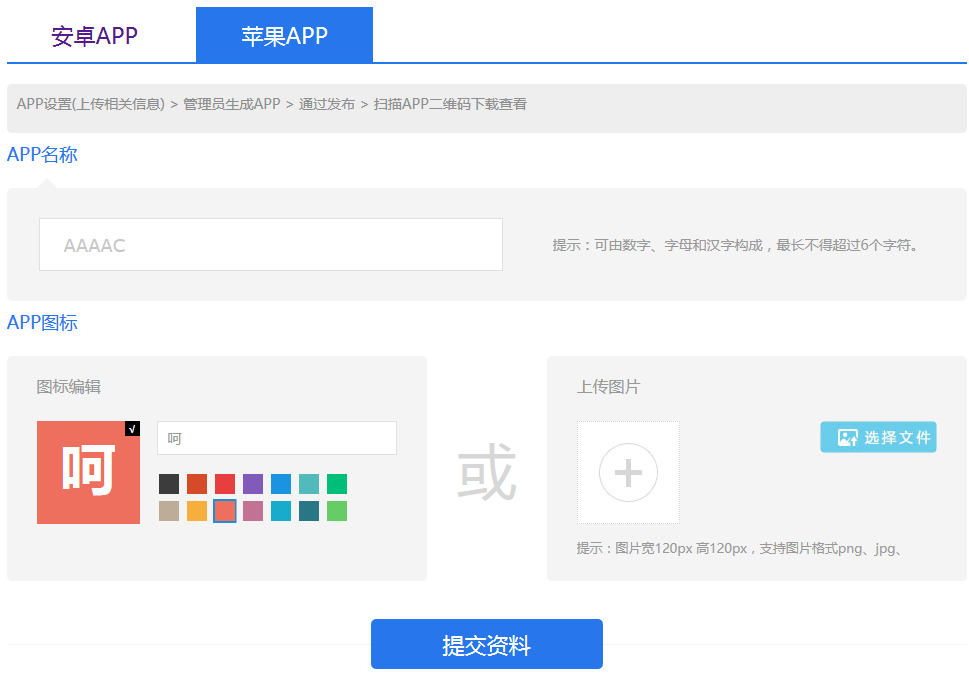Image resolution: width=969 pixels, height=682 pixels.
Task: Click the 呵 icon preview thumbnail
Action: [x=88, y=473]
